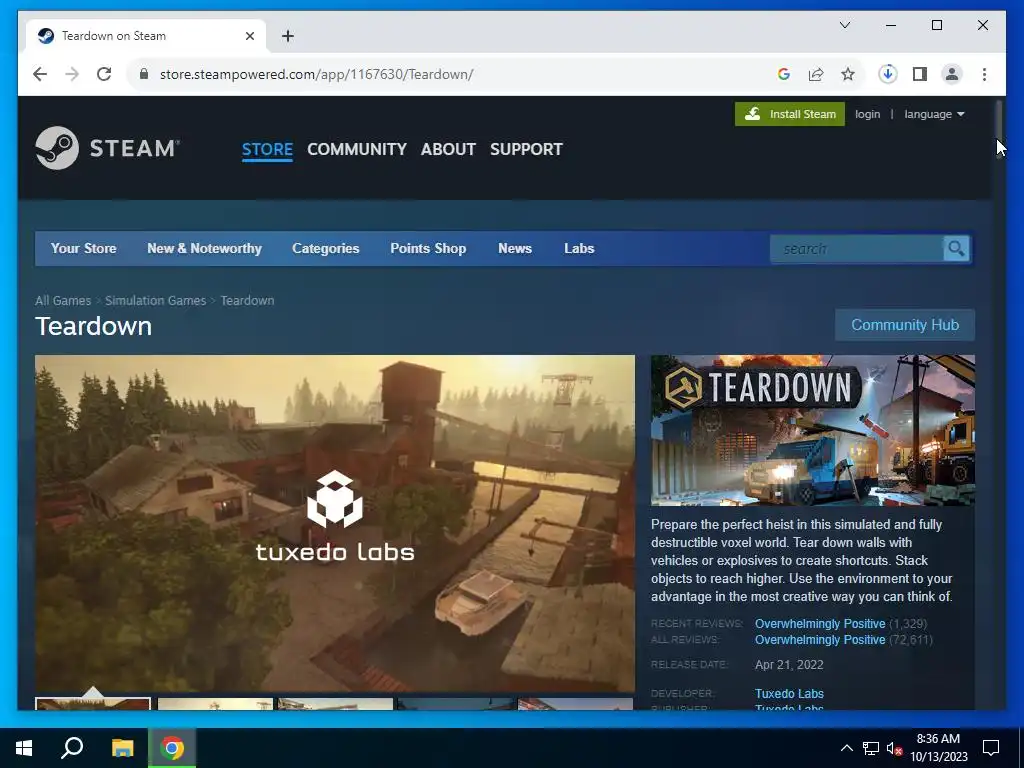Open File Explorer from taskbar
Viewport: 1024px width, 768px height.
click(122, 748)
